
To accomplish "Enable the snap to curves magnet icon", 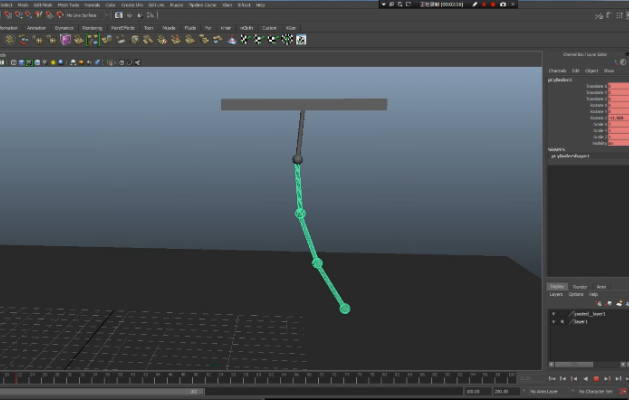I will coord(18,15).
